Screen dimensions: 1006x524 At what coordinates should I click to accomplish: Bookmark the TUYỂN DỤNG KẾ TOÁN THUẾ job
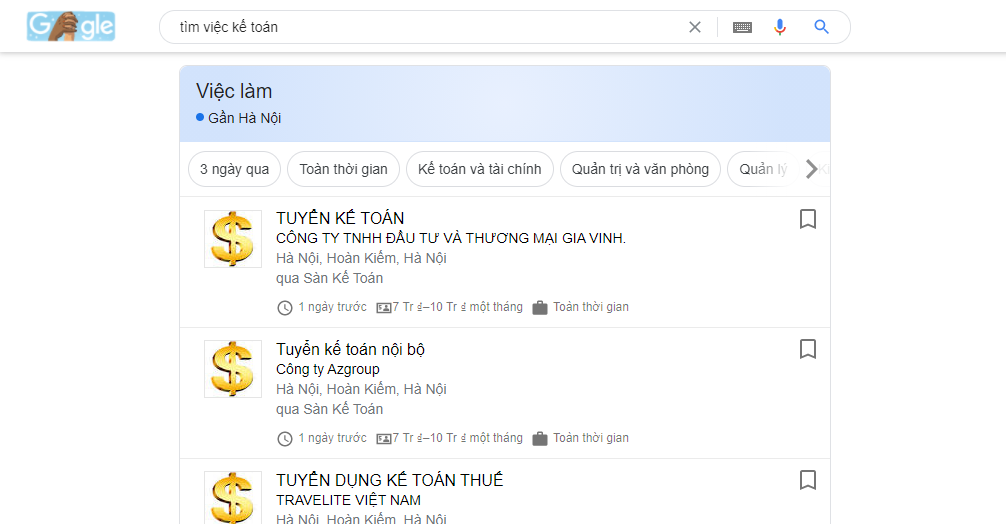[x=808, y=480]
